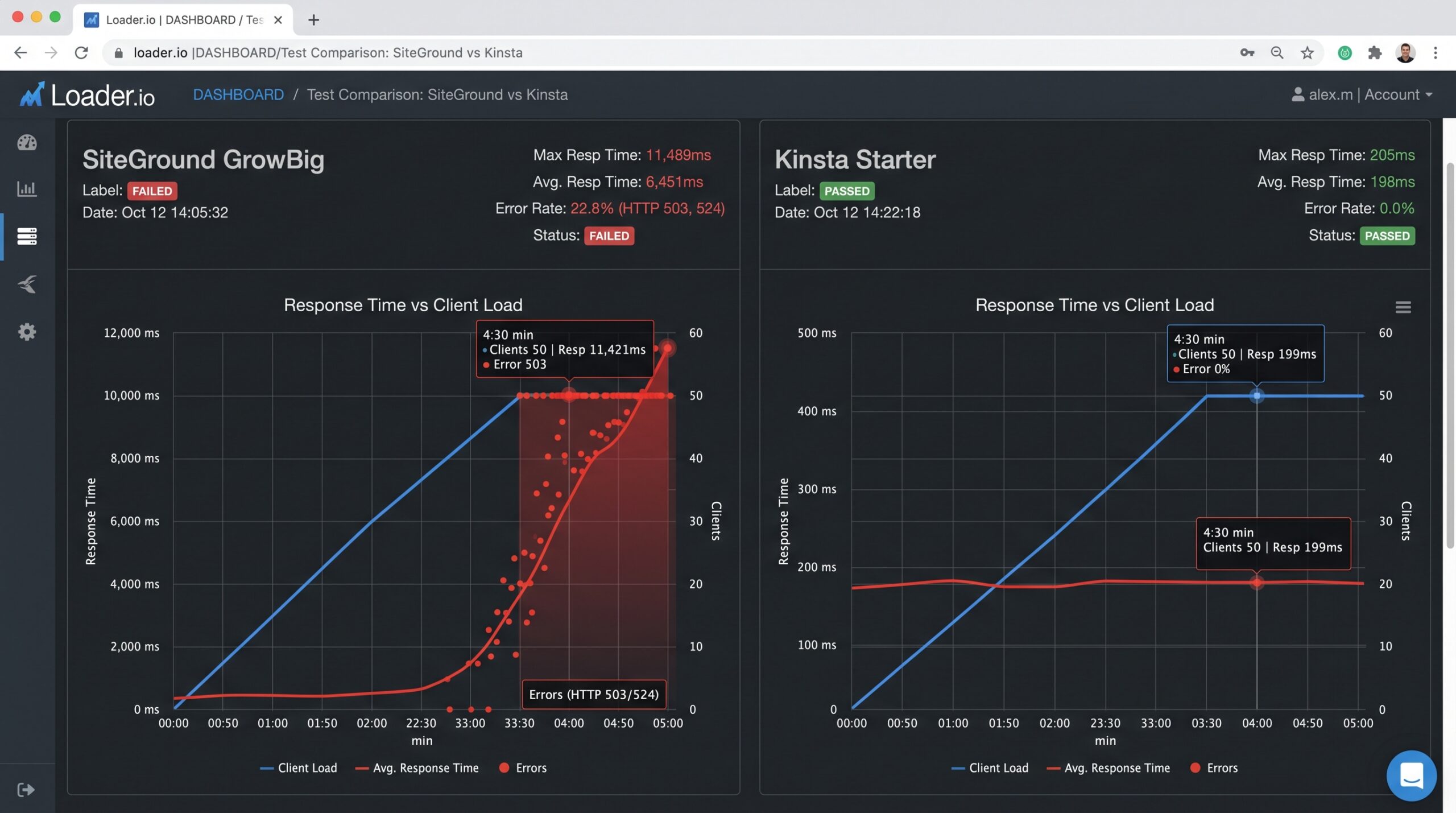This screenshot has height=813, width=1456.
Task: Go back with the browser back arrow
Action: point(20,53)
